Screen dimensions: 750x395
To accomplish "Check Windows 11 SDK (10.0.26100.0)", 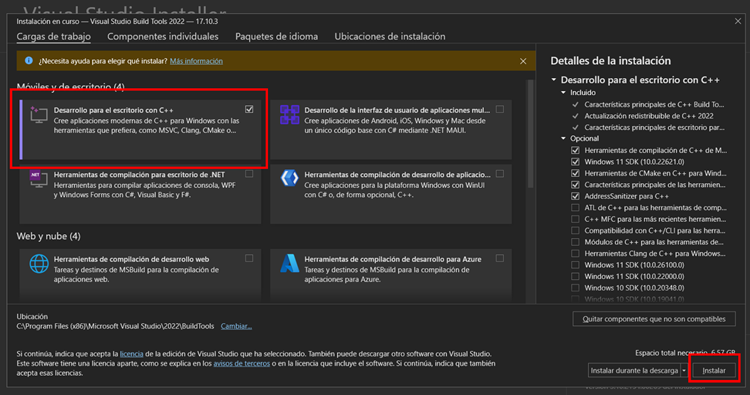I will pos(575,265).
